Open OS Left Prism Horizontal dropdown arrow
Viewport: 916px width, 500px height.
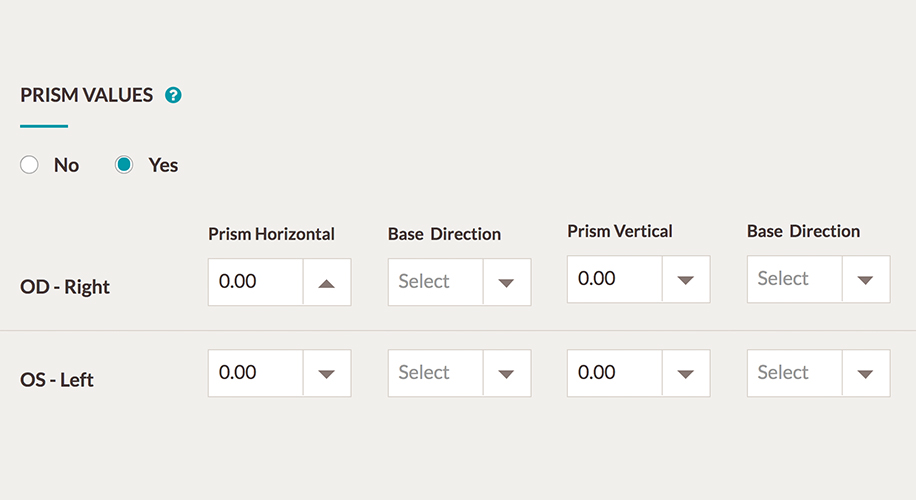(x=327, y=373)
